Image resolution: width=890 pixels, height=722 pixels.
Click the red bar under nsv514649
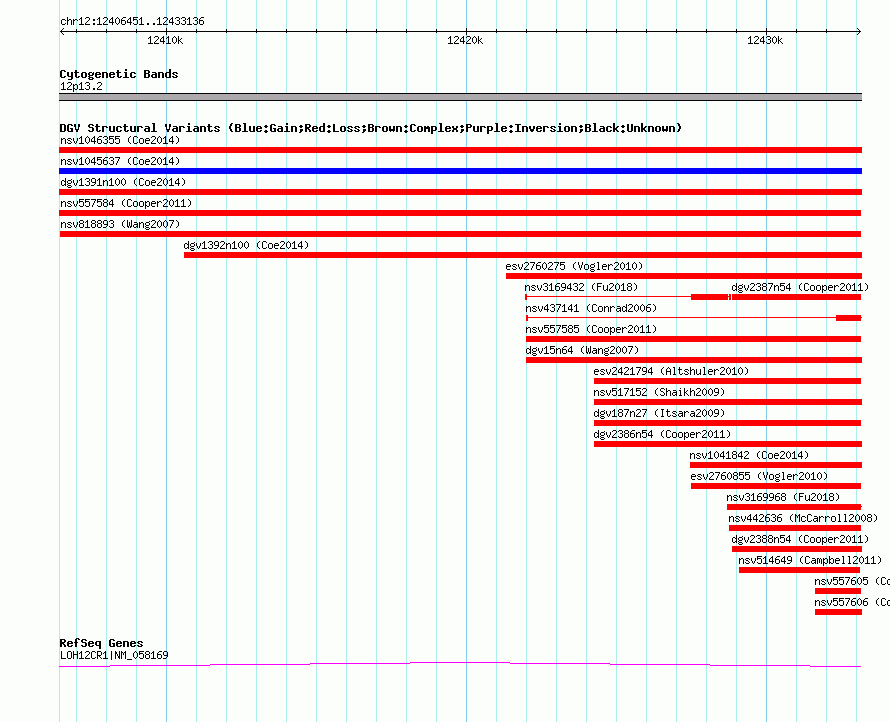click(x=799, y=570)
